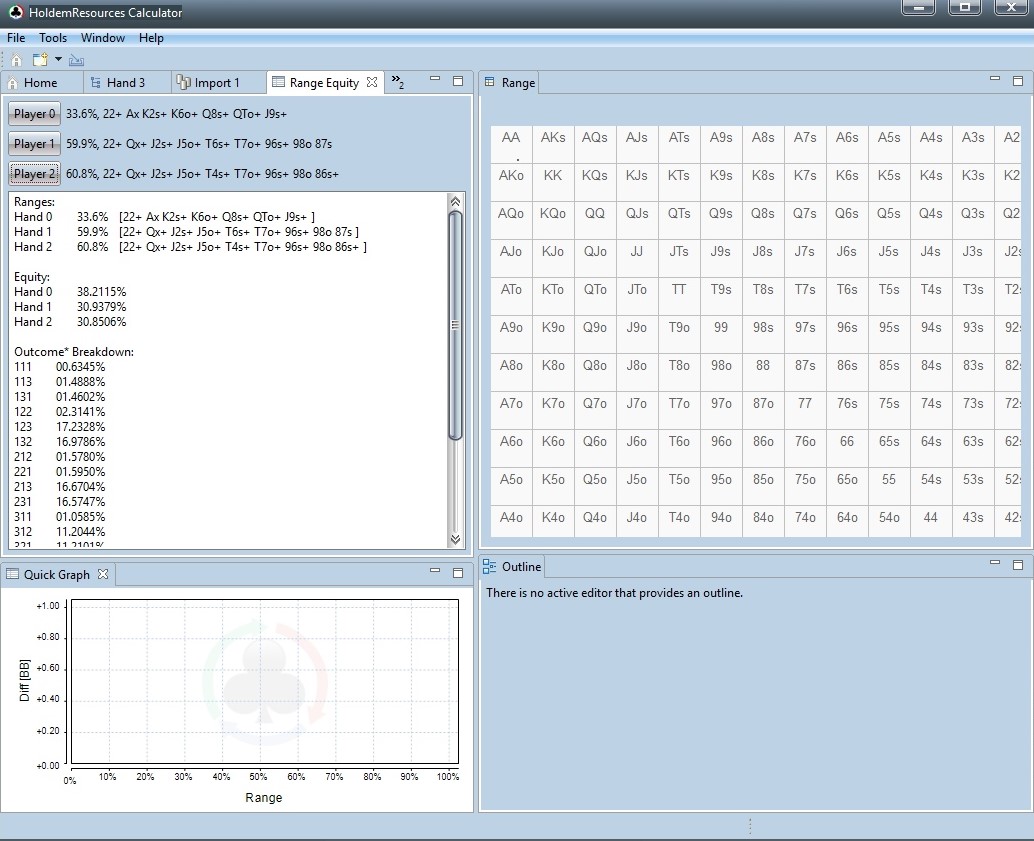Select the T9s hand cell
The image size is (1034, 841).
click(721, 296)
